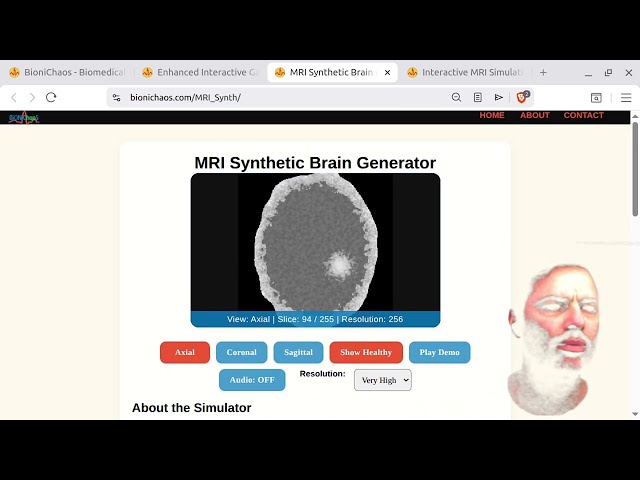Close the MRI Synthetic Brain tab
Viewport: 640px width, 480px height.
coord(387,73)
